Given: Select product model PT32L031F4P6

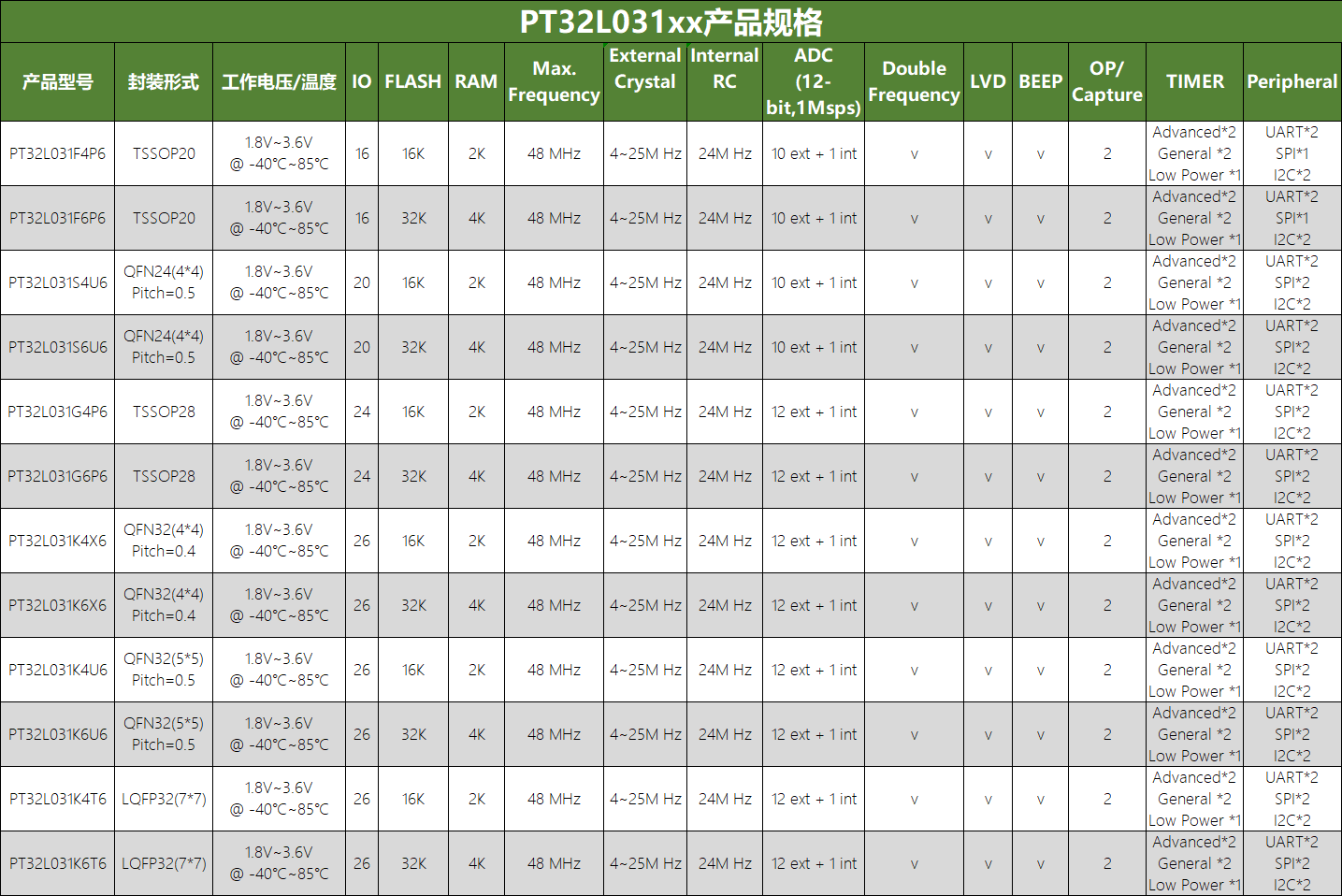Looking at the screenshot, I should 57,153.
